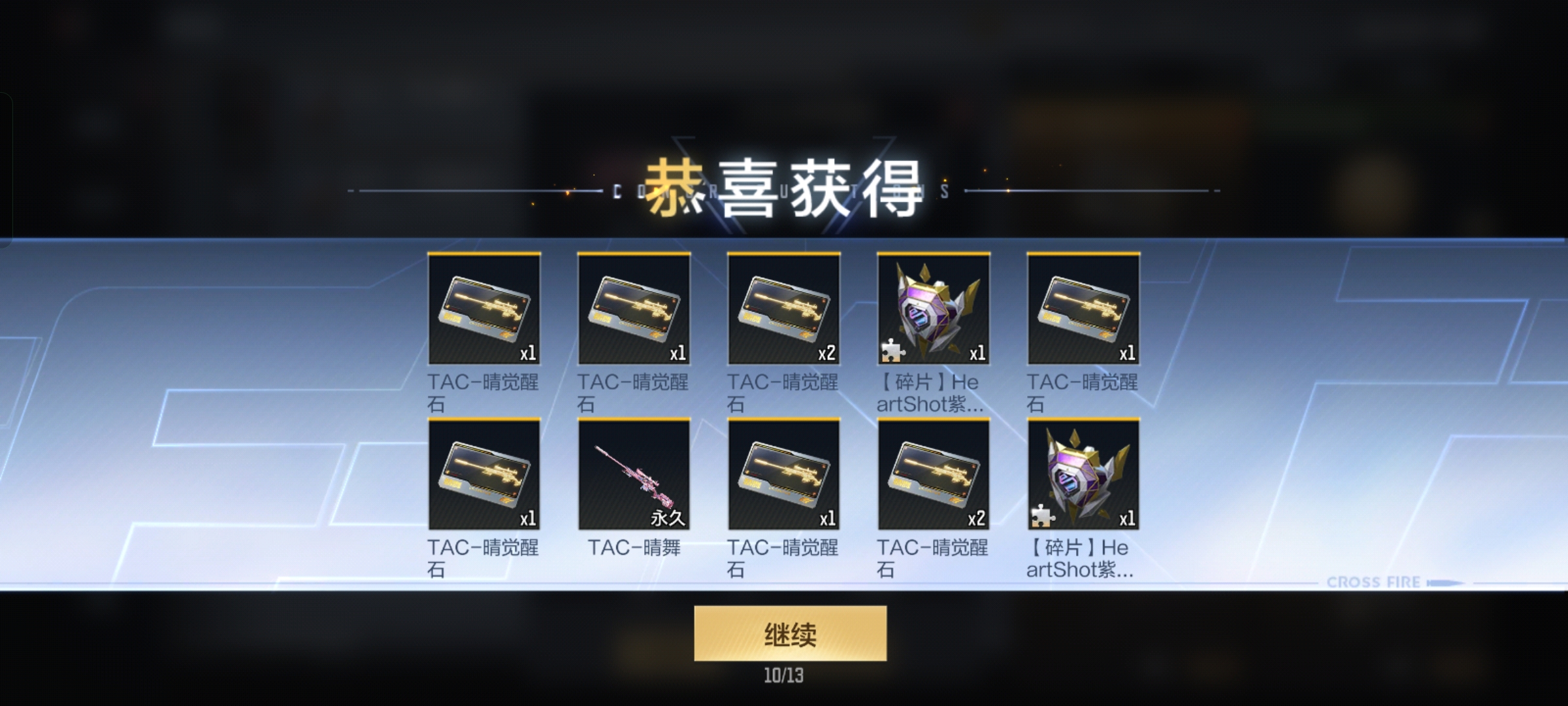
Task: Click the puzzle piece badge on bottom fragment
Action: coord(1042,516)
